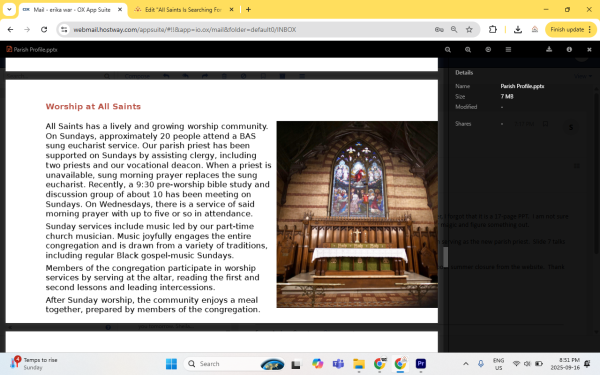Open File Explorer from the taskbar
The image size is (600, 375).
point(359,364)
